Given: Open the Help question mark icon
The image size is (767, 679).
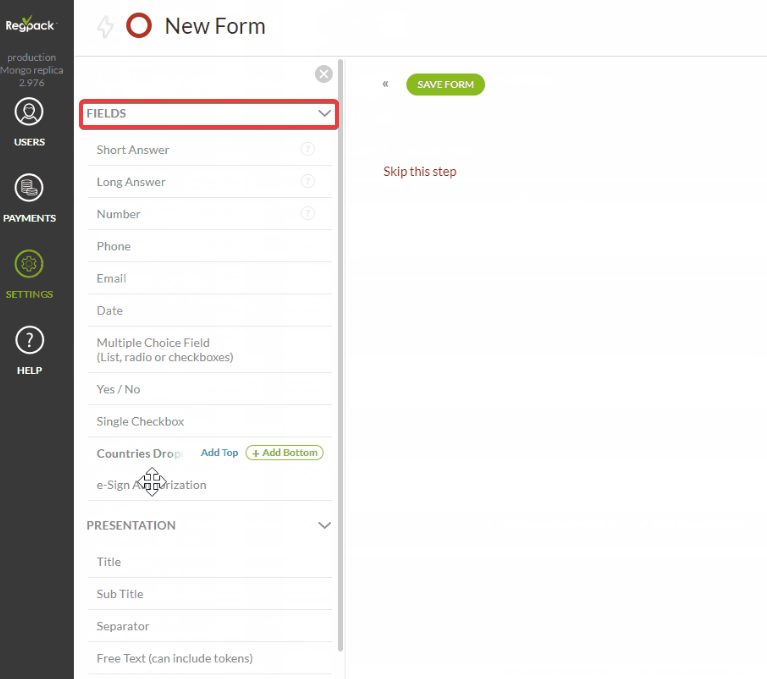Looking at the screenshot, I should (29, 340).
